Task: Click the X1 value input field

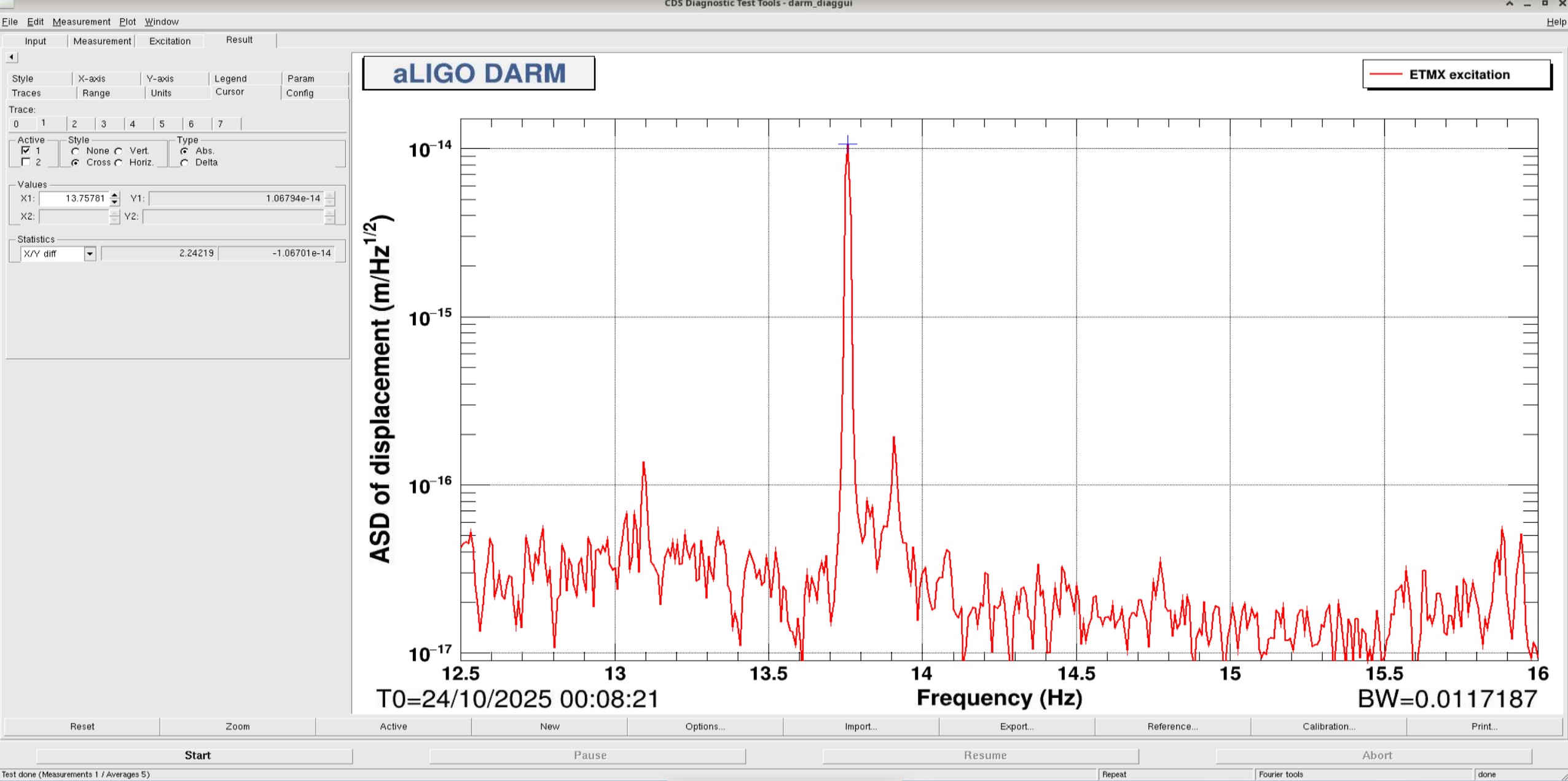Action: pyautogui.click(x=74, y=198)
